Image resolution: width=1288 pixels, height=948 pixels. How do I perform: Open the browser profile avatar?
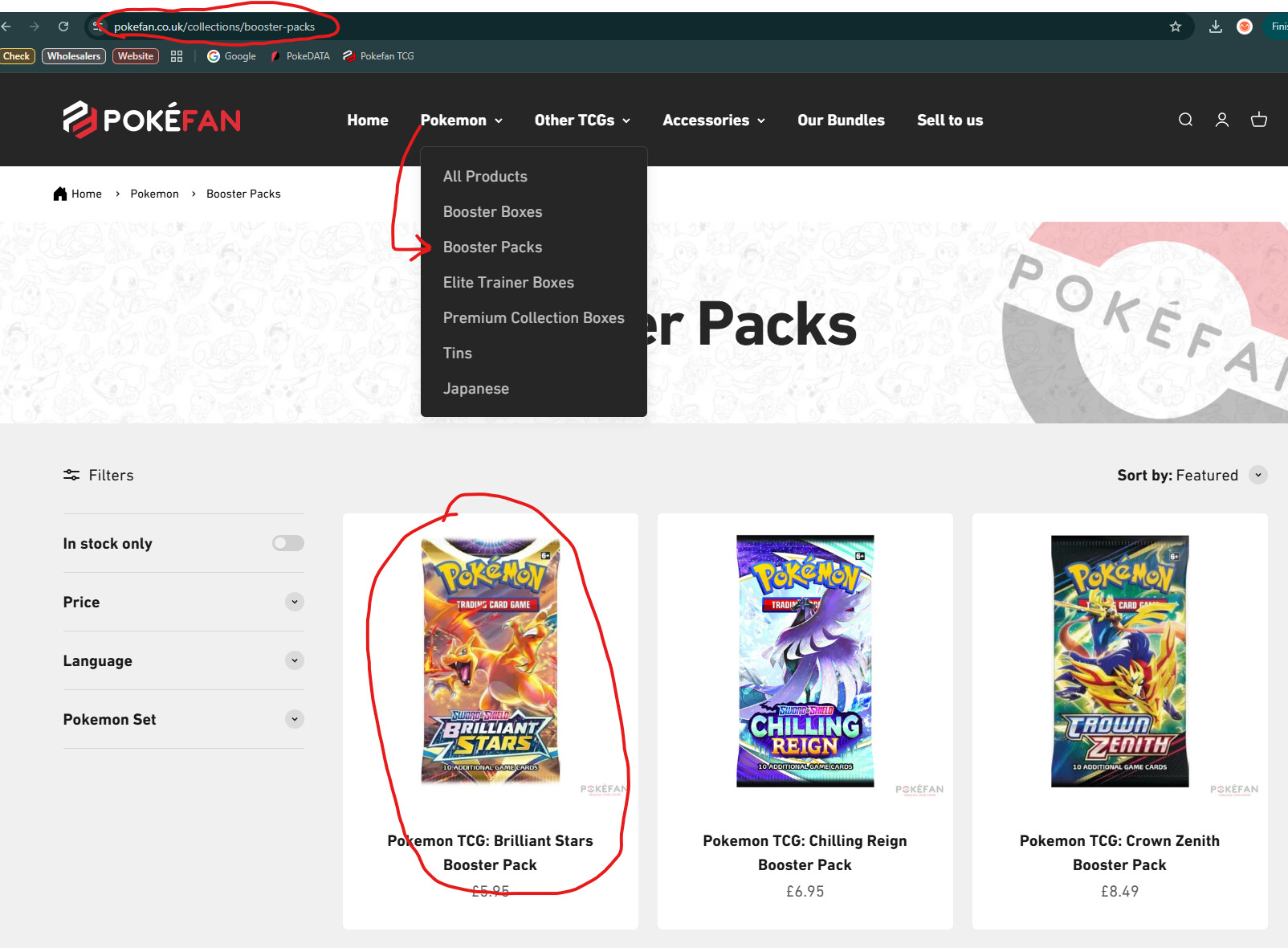tap(1245, 27)
